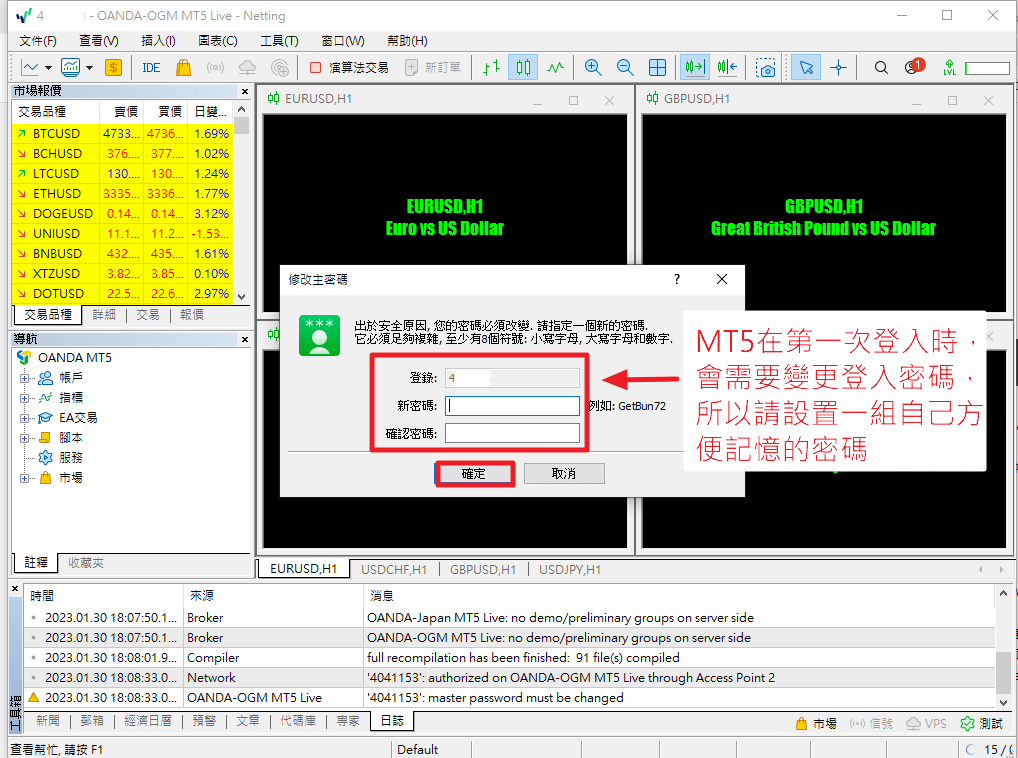Select the DOGEUSD row in market watch

(x=123, y=214)
